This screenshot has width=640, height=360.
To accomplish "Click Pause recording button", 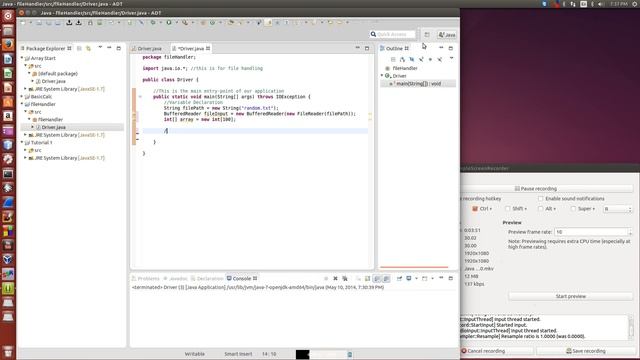I will (x=536, y=189).
